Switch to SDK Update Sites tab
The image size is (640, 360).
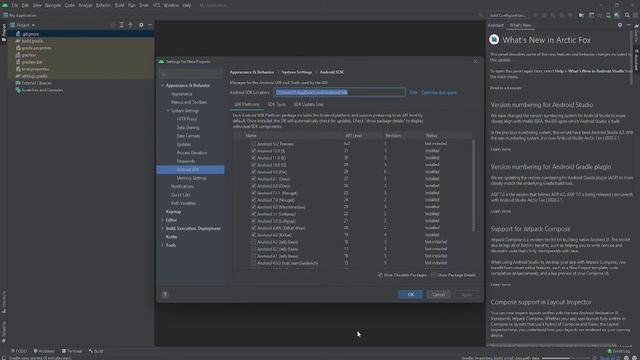(x=309, y=104)
